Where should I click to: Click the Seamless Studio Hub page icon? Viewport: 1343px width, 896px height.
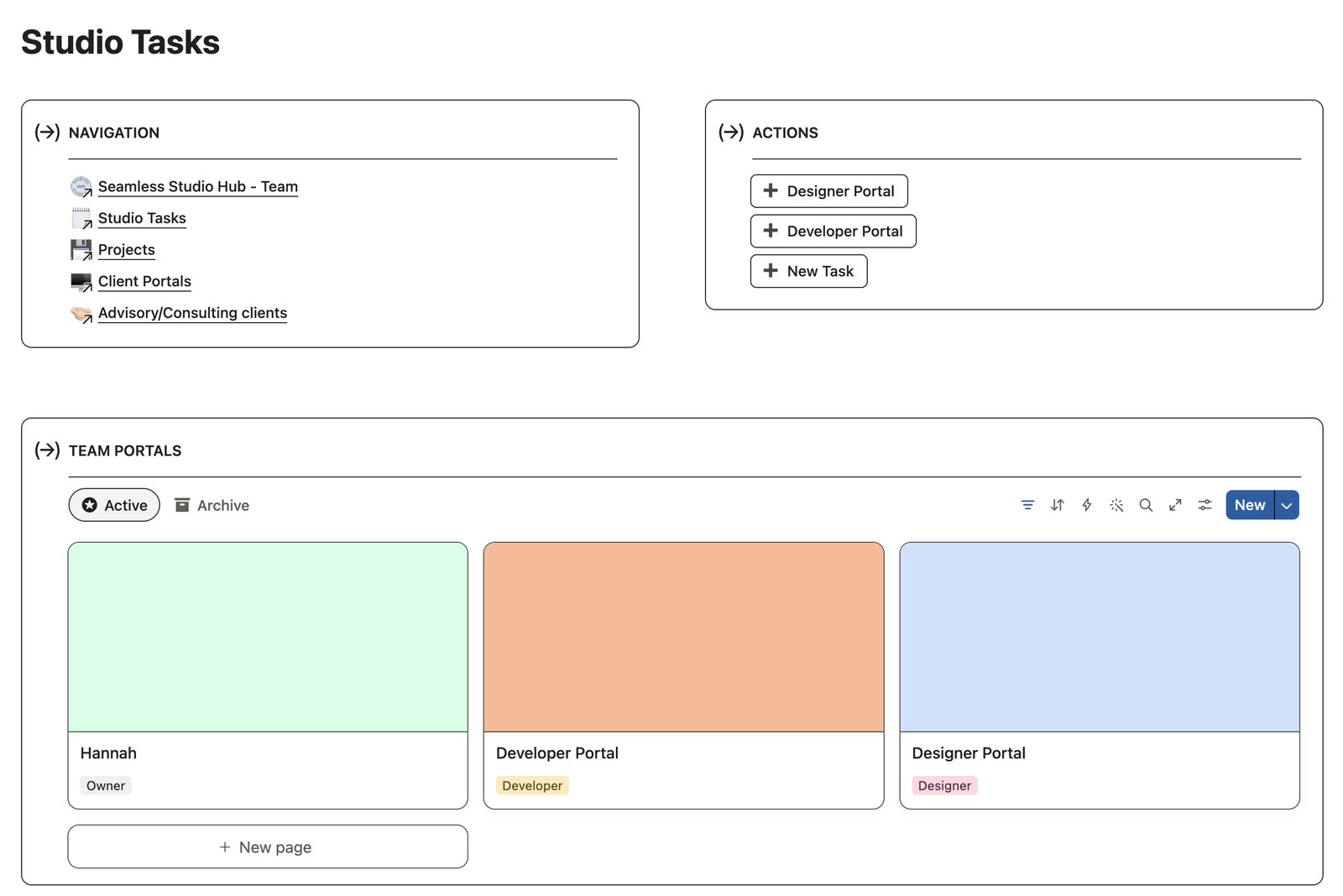(x=81, y=186)
